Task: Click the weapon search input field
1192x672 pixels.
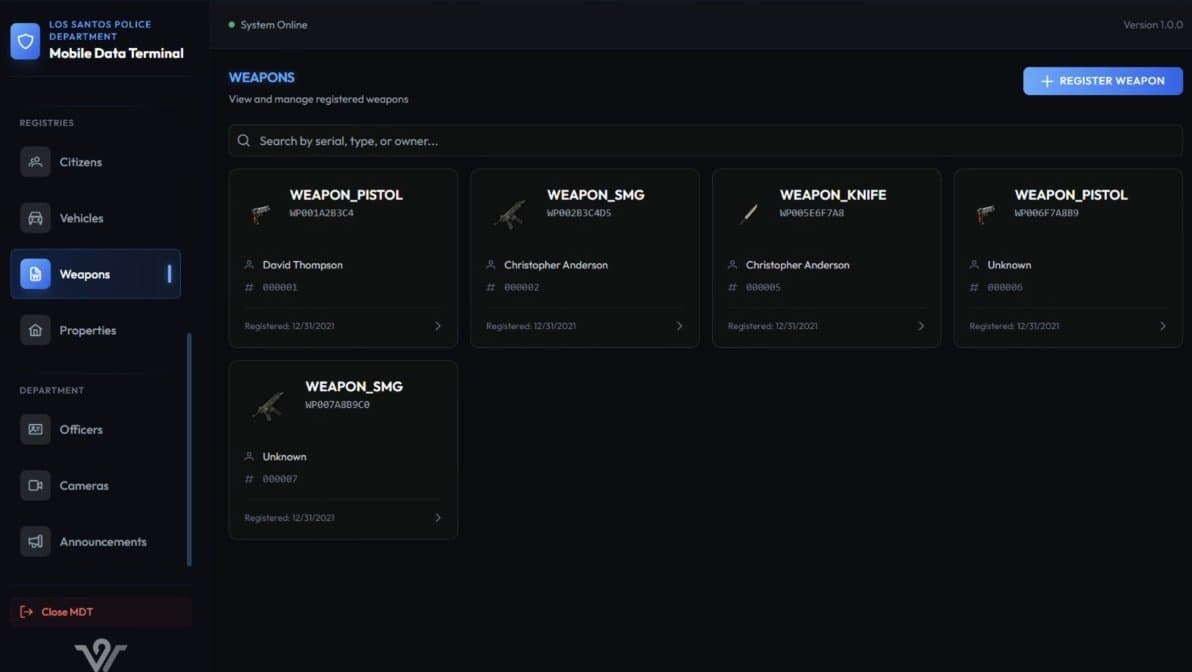Action: click(705, 141)
